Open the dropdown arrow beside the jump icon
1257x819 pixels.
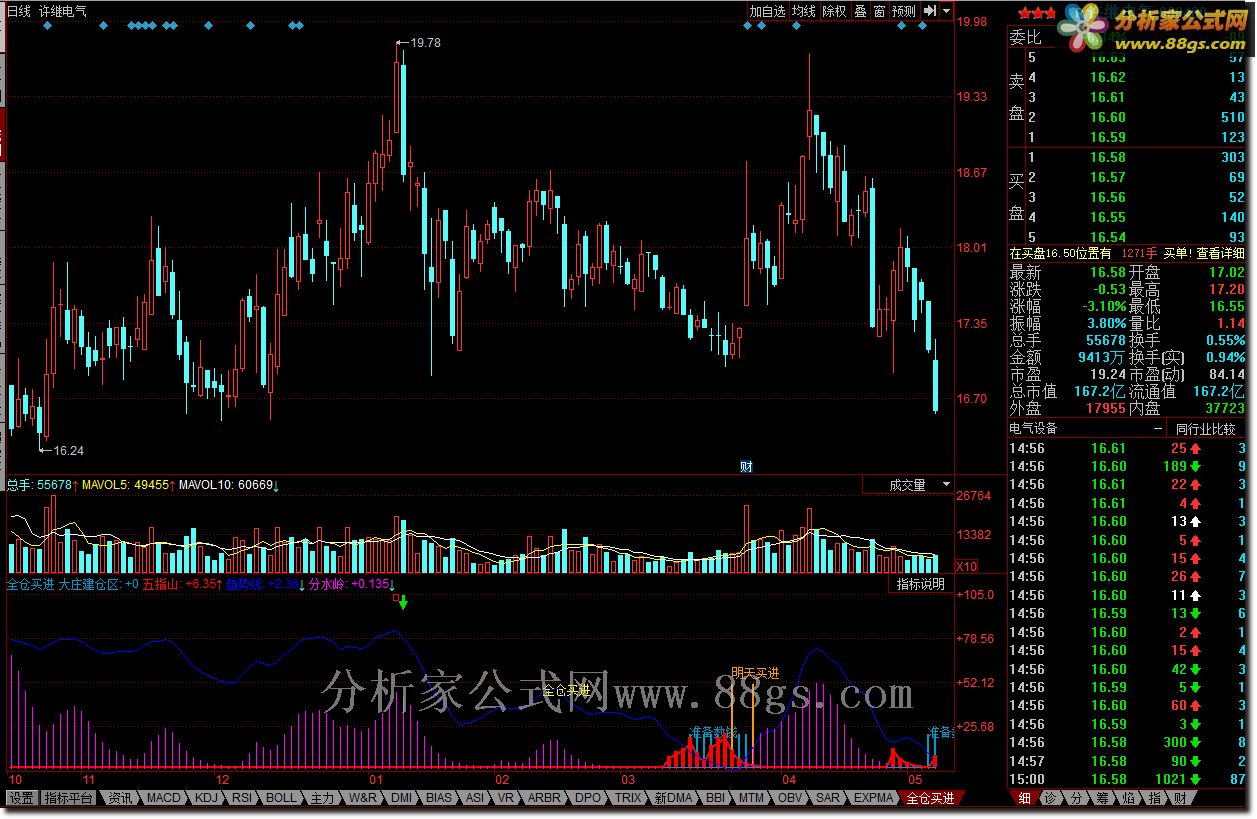pyautogui.click(x=946, y=11)
